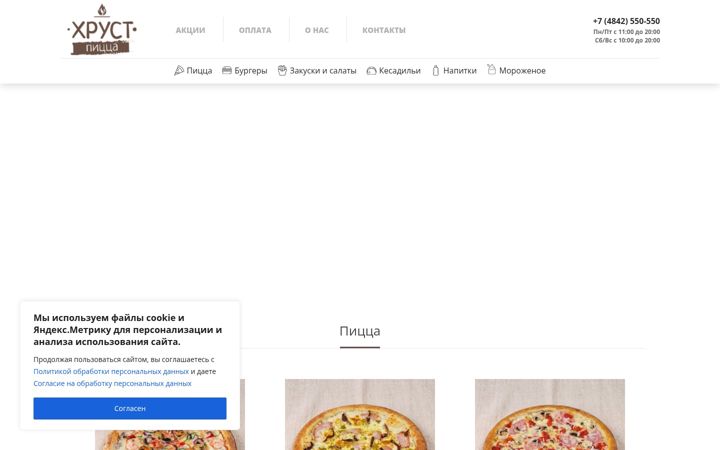Click the Сб/Вс с 10:00 до 20:00 hours text
Image resolution: width=720 pixels, height=450 pixels.
click(628, 40)
